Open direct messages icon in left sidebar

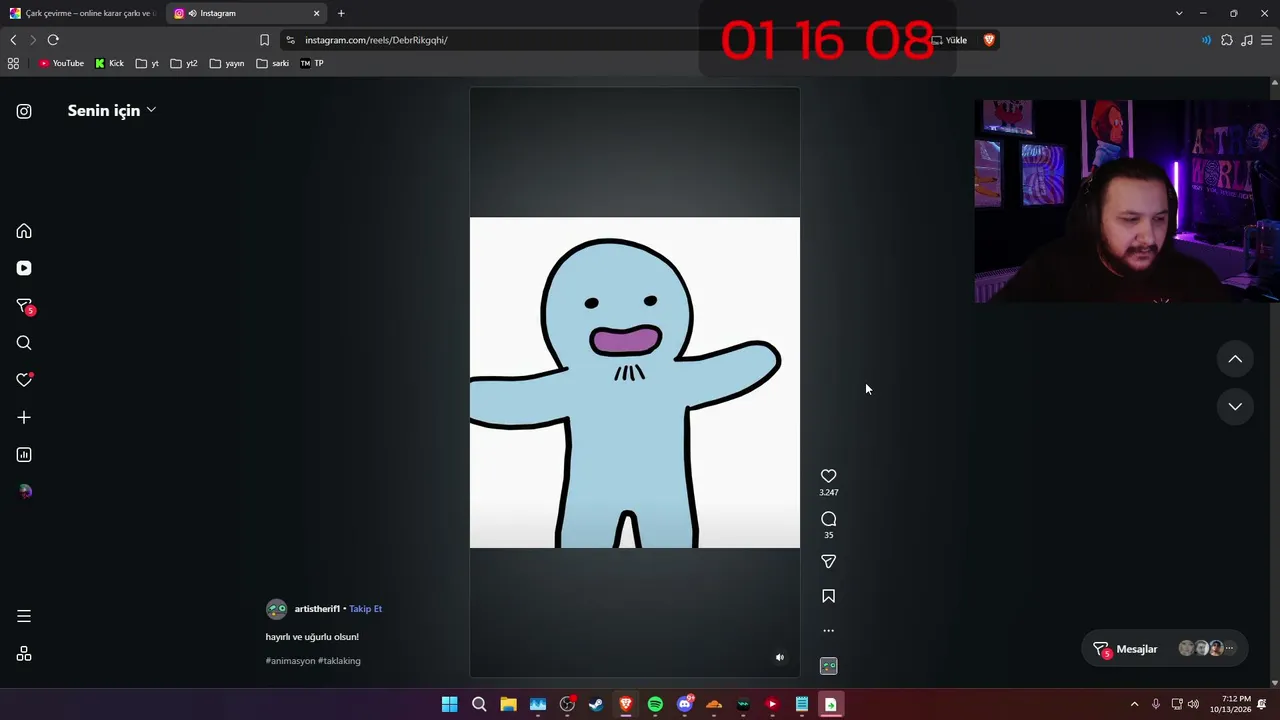tap(24, 306)
